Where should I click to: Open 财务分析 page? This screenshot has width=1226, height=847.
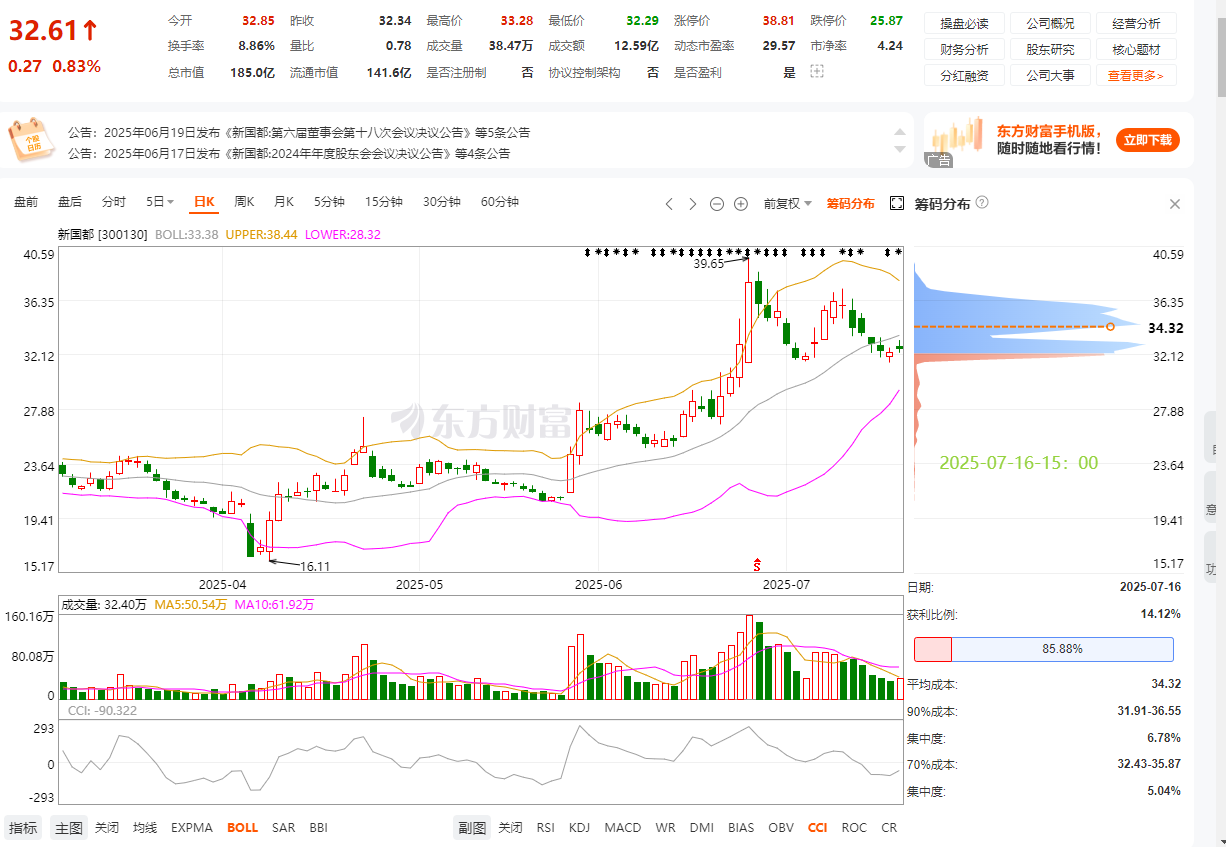(964, 49)
